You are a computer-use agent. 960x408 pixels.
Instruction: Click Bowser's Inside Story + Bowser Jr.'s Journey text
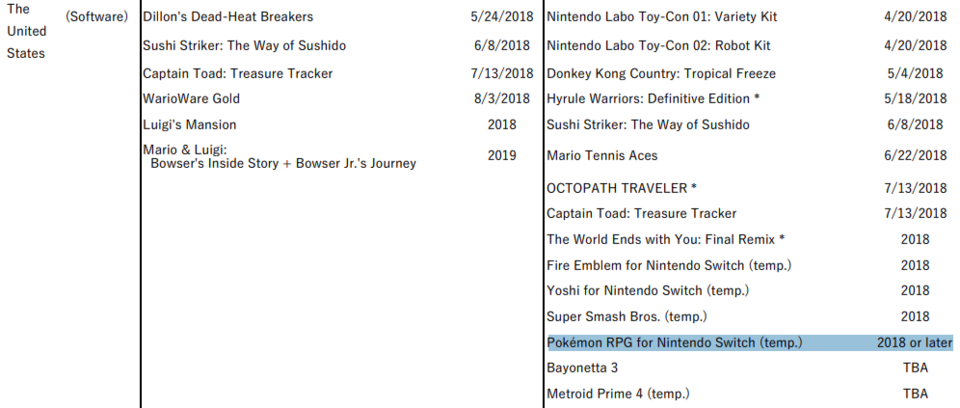pyautogui.click(x=283, y=163)
